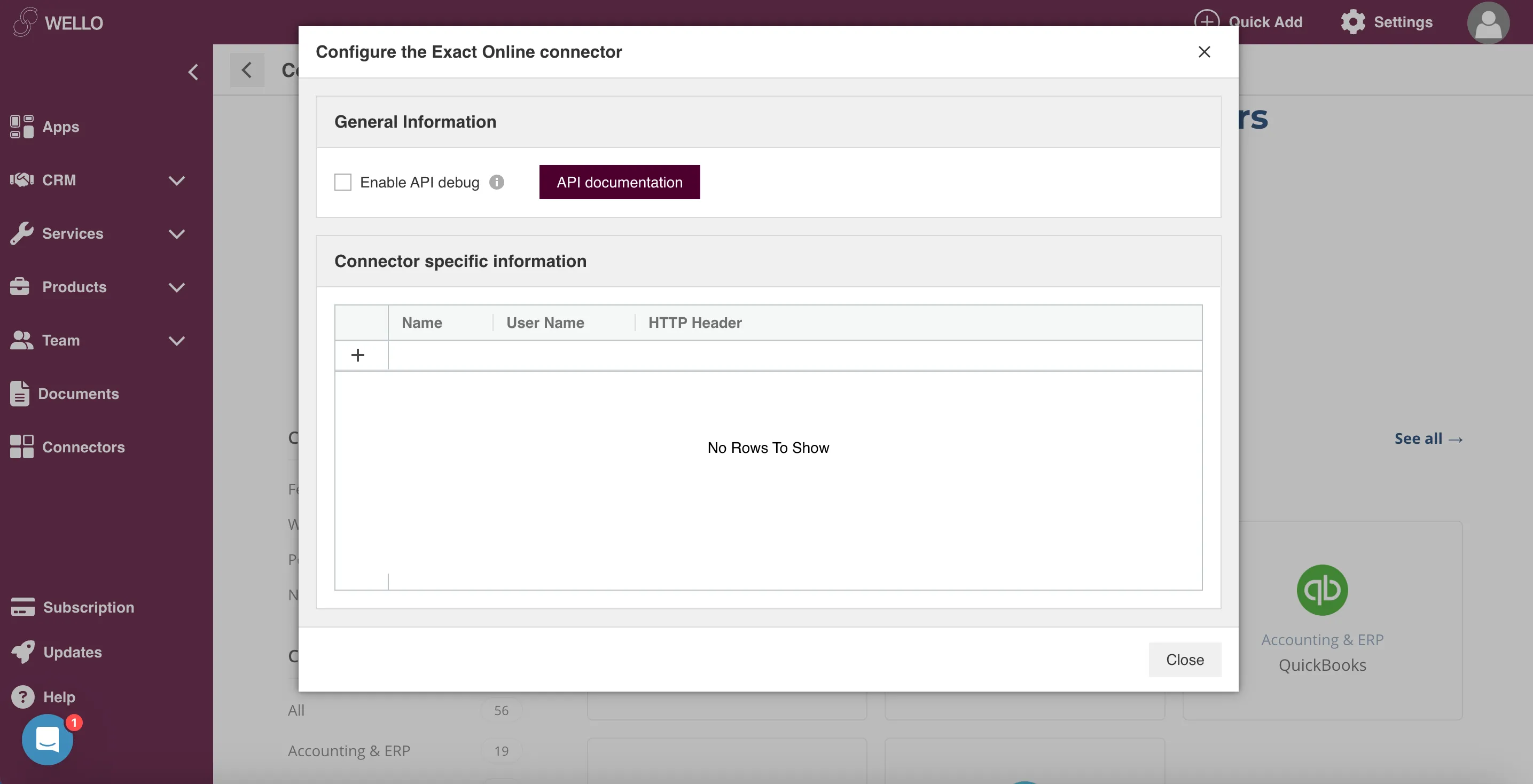Click the Help question mark icon
The image size is (1533, 784).
[x=22, y=696]
